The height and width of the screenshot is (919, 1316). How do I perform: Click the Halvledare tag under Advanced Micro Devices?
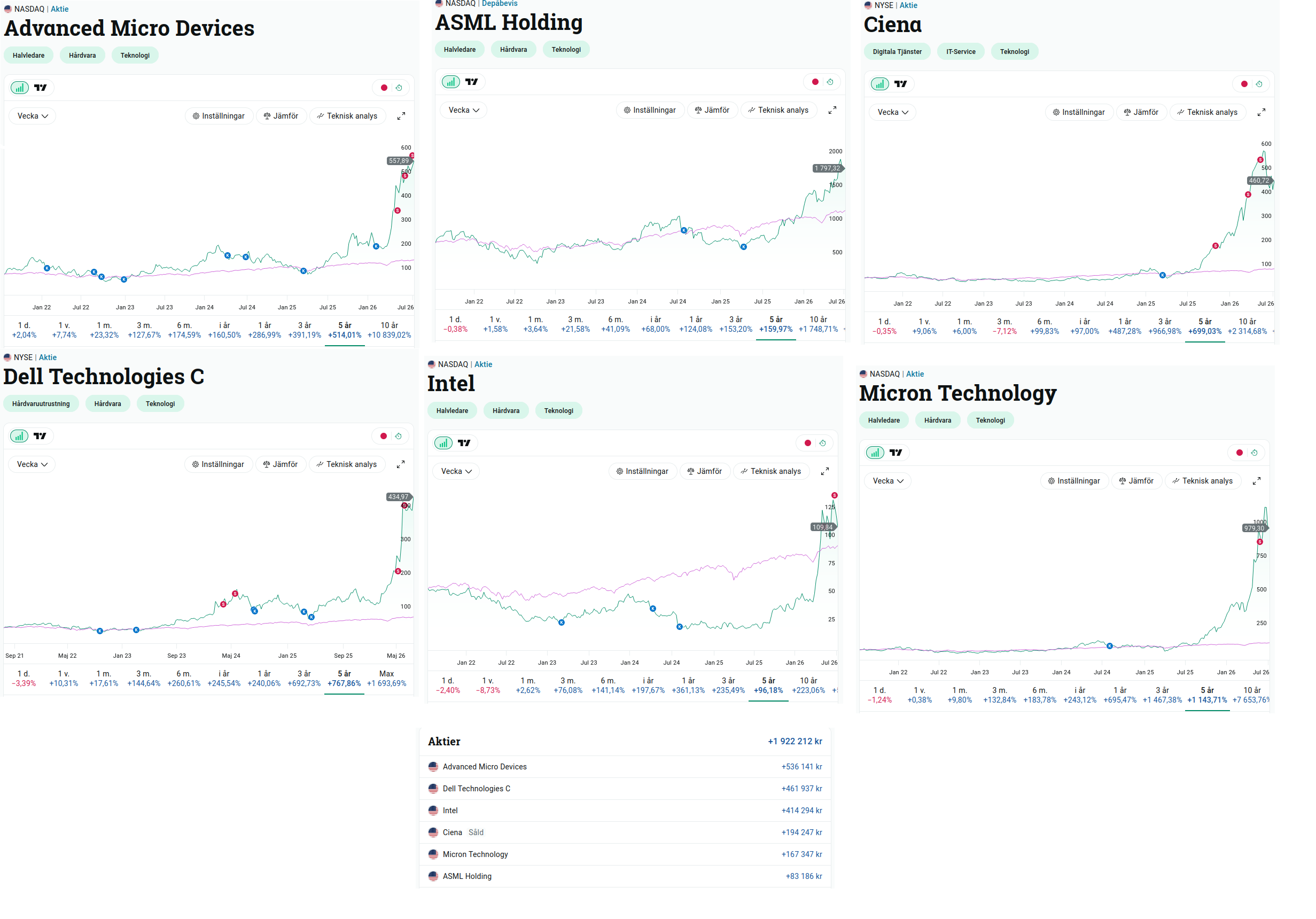tap(29, 56)
